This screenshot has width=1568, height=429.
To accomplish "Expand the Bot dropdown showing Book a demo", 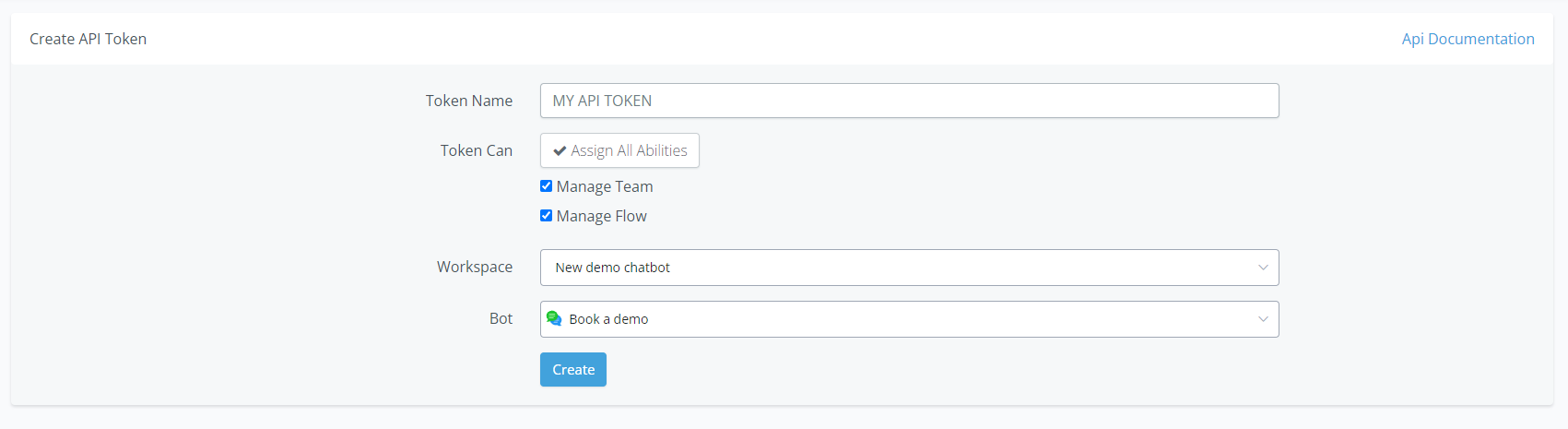I will click(x=909, y=319).
